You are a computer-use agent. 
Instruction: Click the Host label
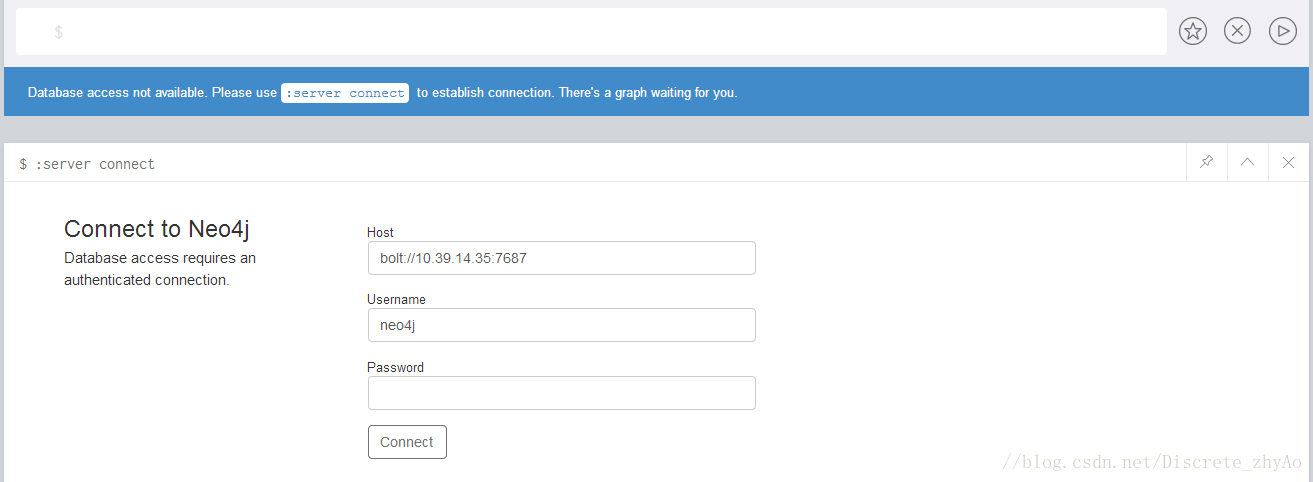[380, 232]
